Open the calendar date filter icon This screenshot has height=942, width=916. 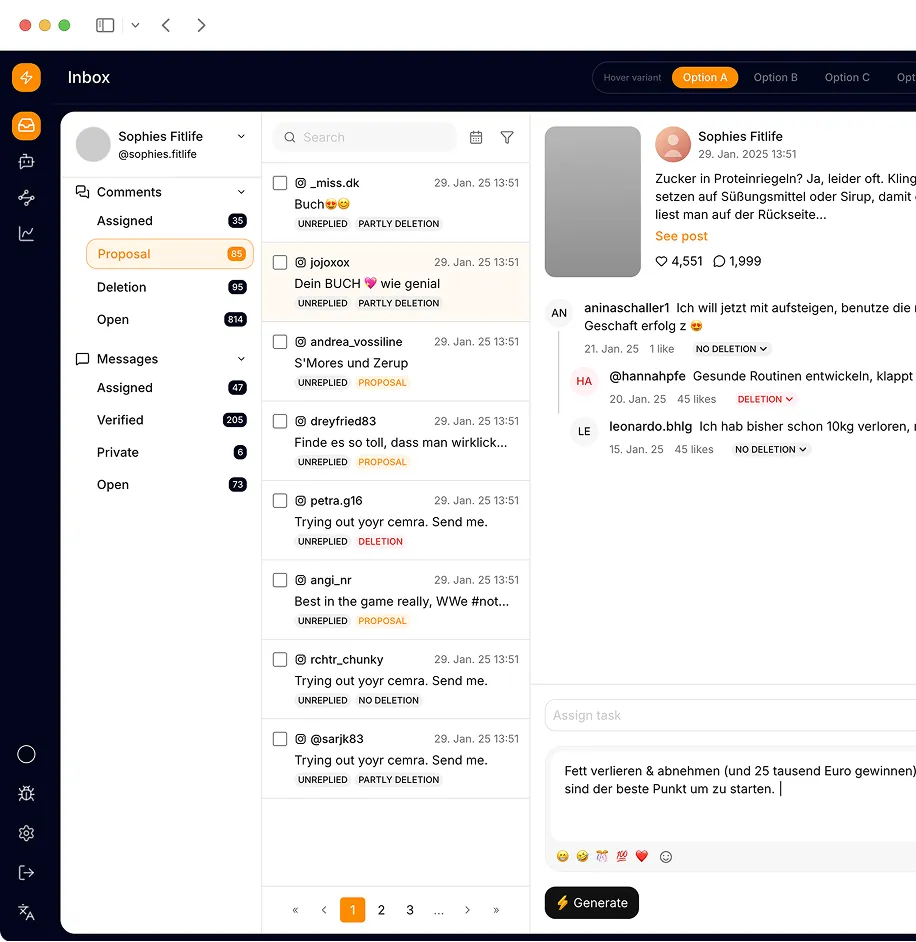tap(476, 138)
